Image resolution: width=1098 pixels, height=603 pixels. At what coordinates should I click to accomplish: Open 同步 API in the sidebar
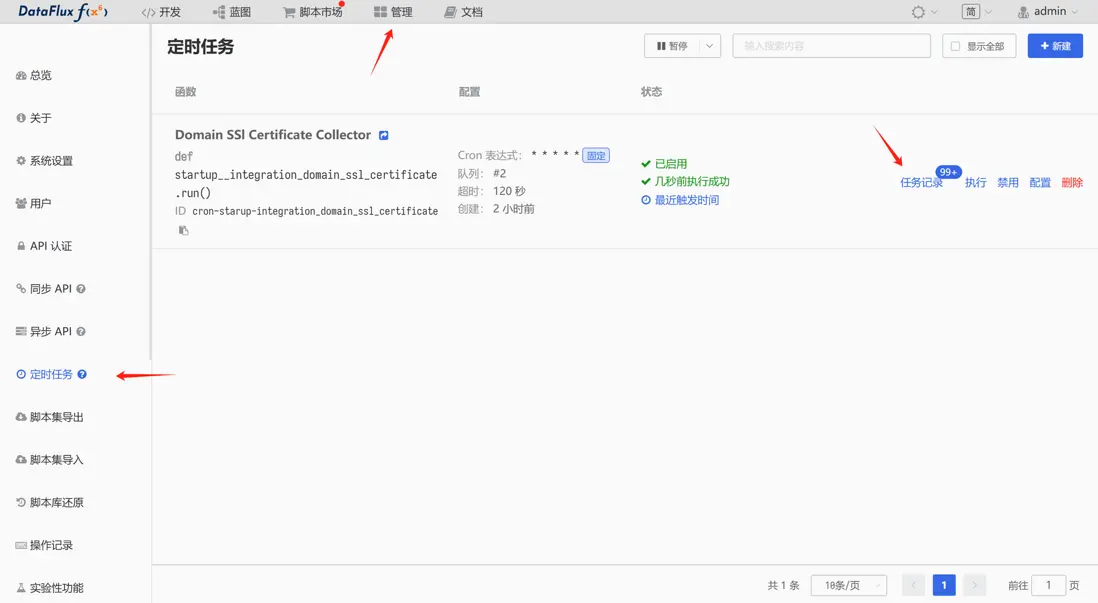pos(44,289)
